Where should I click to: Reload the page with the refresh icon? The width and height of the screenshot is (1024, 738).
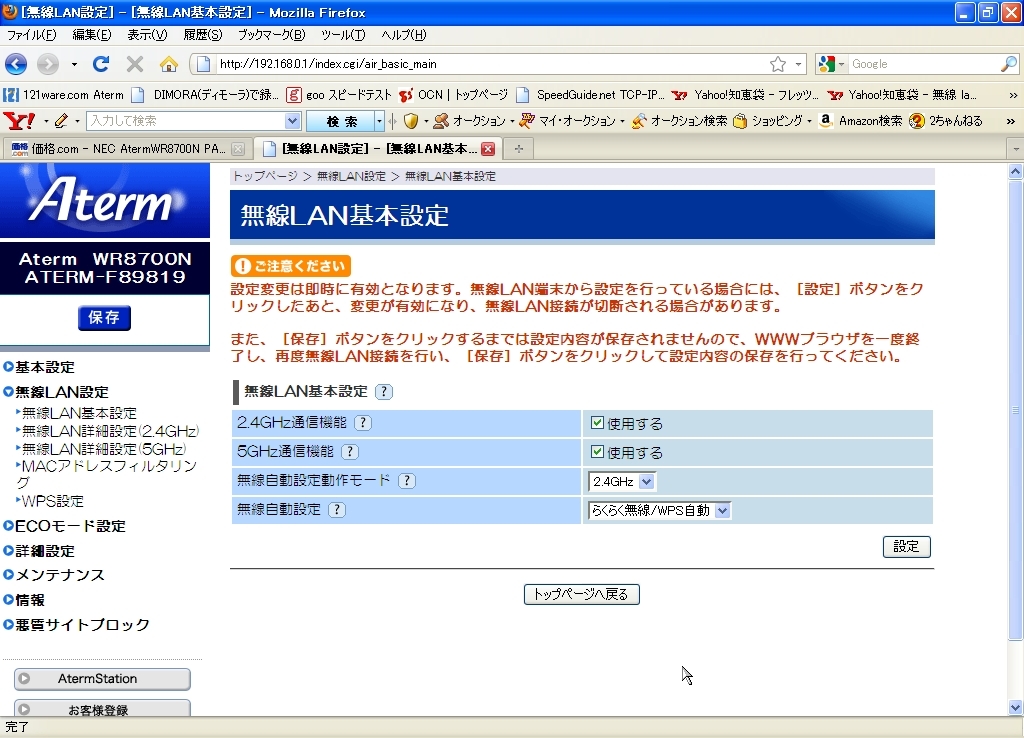101,64
